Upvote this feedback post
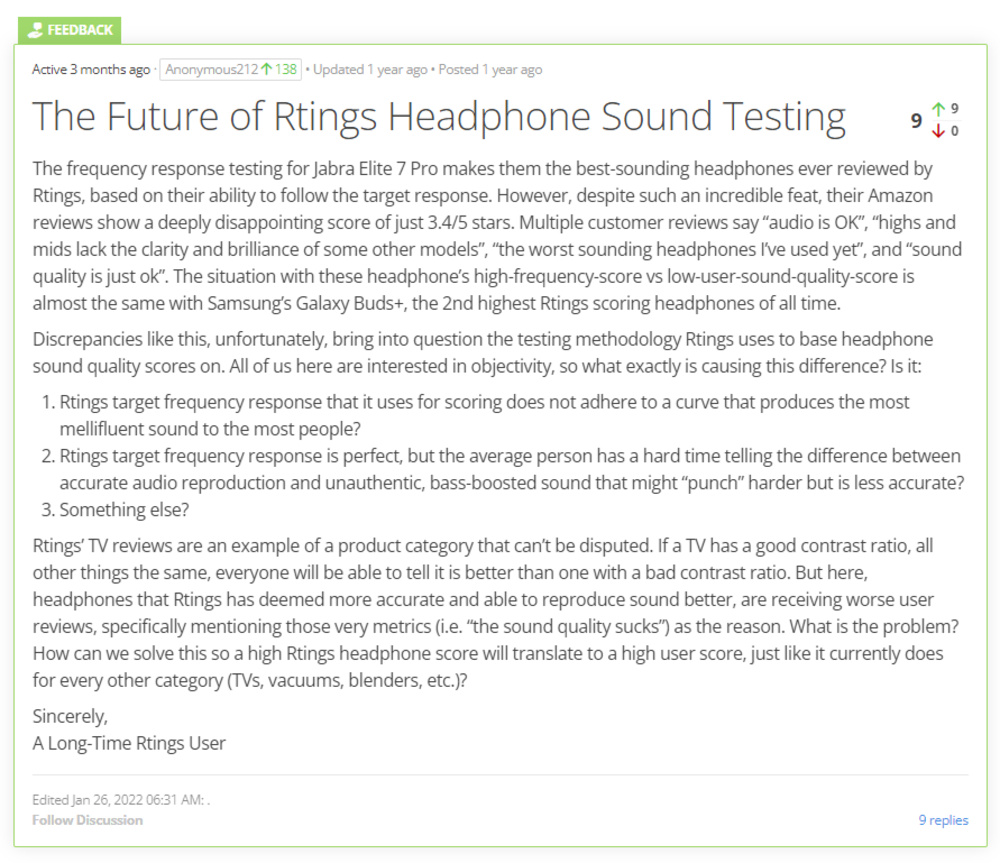Viewport: 1000px width, 863px height. (x=938, y=110)
